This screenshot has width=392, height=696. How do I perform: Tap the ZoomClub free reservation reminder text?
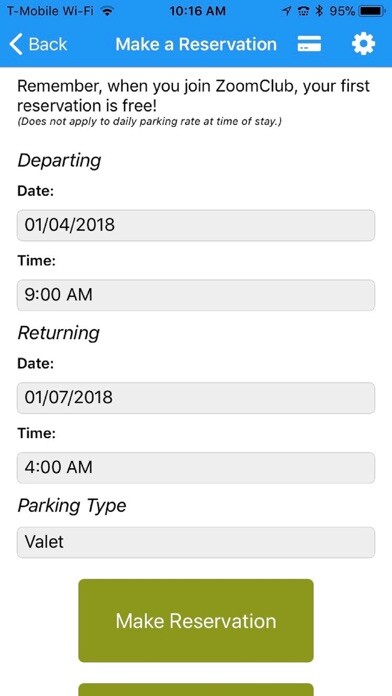click(193, 95)
